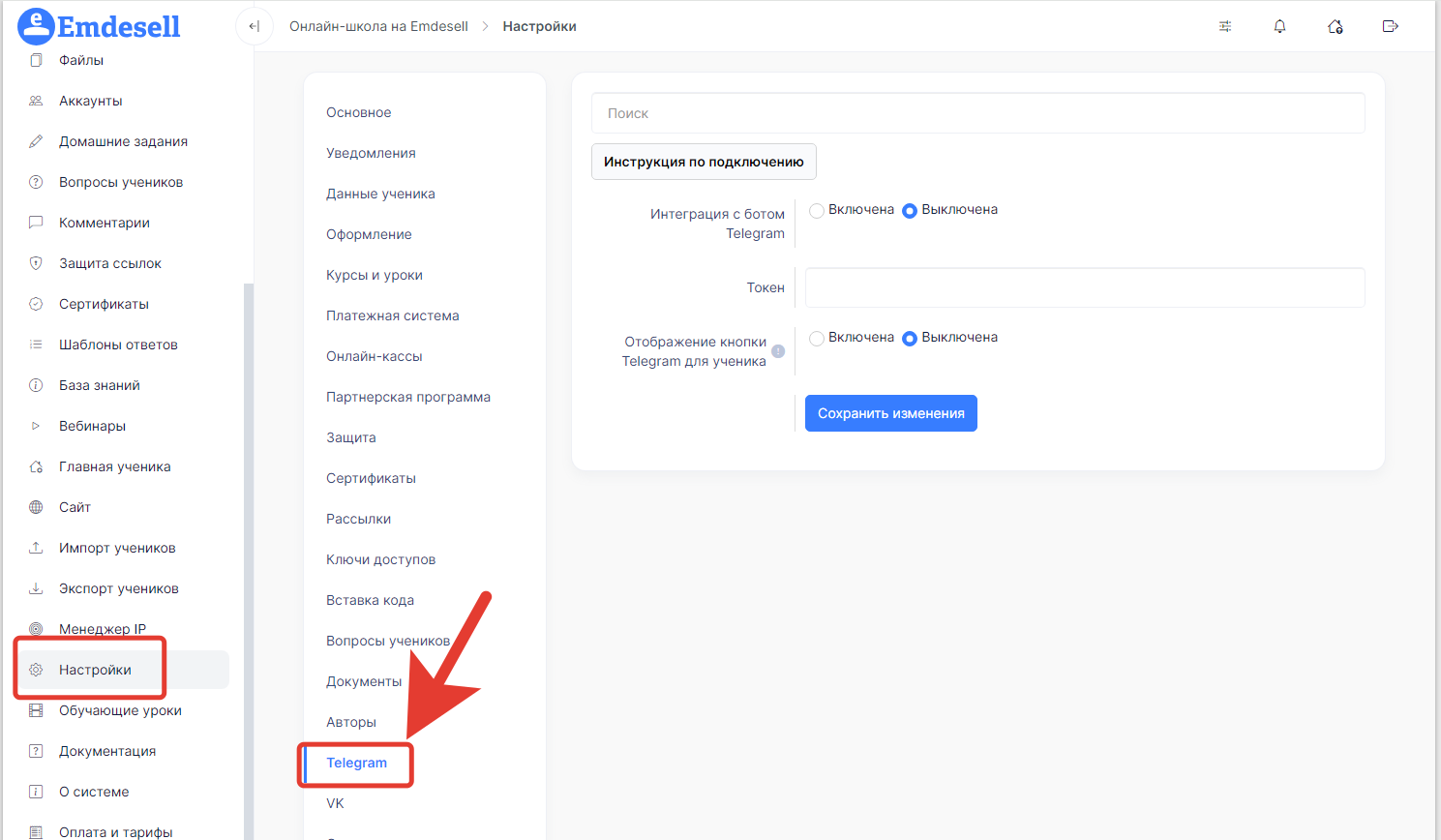Click Инструкция по подключению button
Viewport: 1441px width, 840px height.
point(704,162)
